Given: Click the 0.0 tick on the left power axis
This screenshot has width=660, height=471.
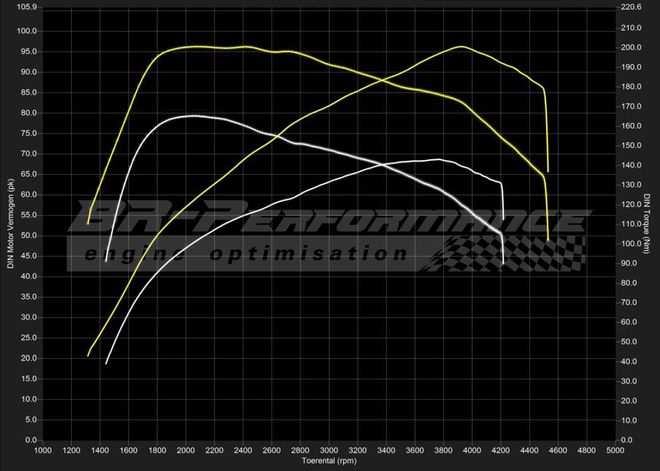Looking at the screenshot, I should tap(30, 440).
